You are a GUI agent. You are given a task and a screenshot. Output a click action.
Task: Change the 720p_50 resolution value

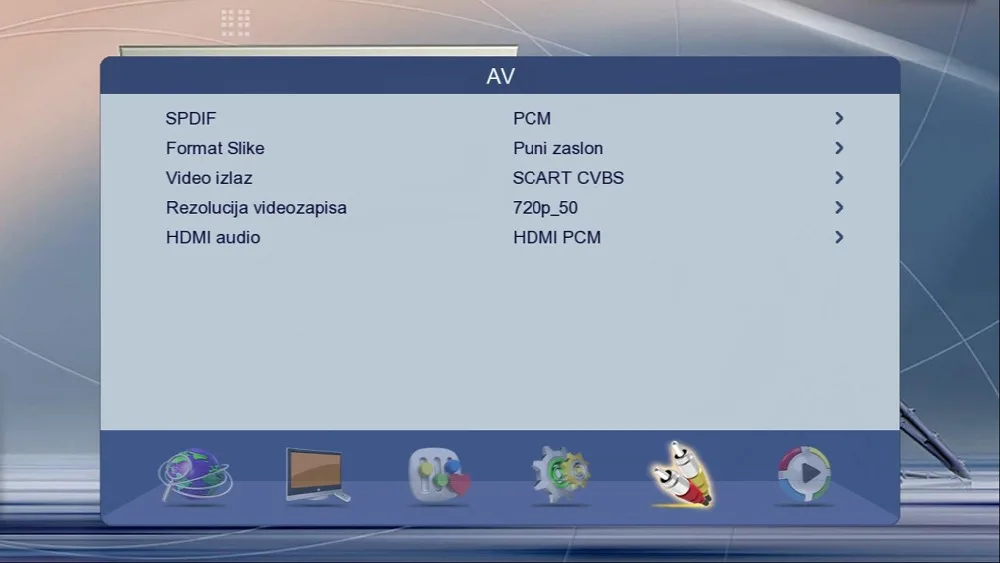(545, 208)
